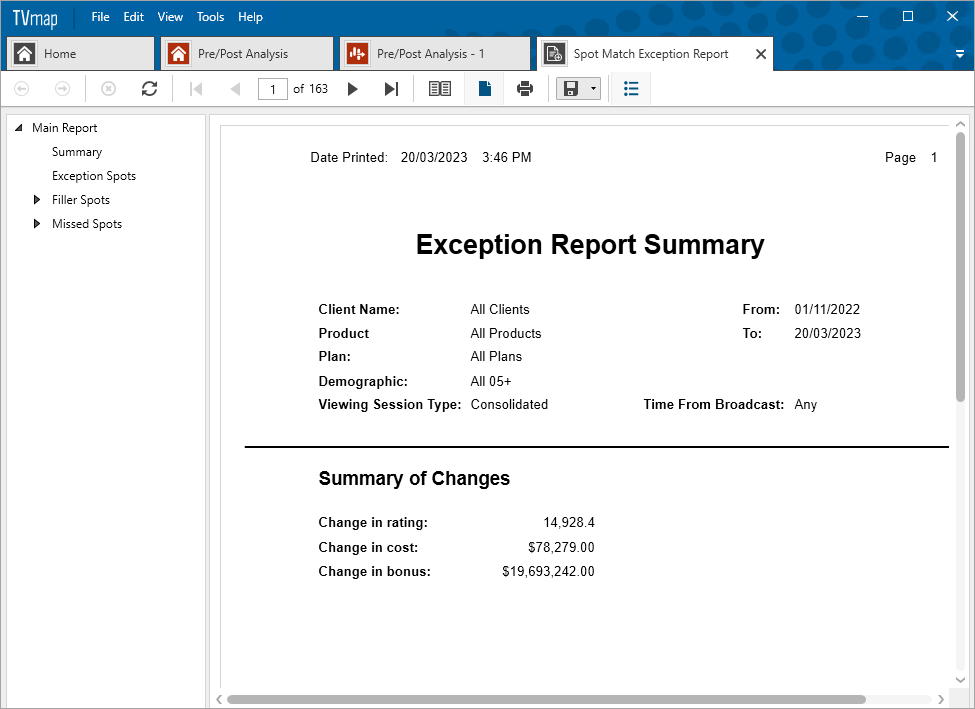
Task: Click the Exception Report Summary heading
Action: pos(590,244)
